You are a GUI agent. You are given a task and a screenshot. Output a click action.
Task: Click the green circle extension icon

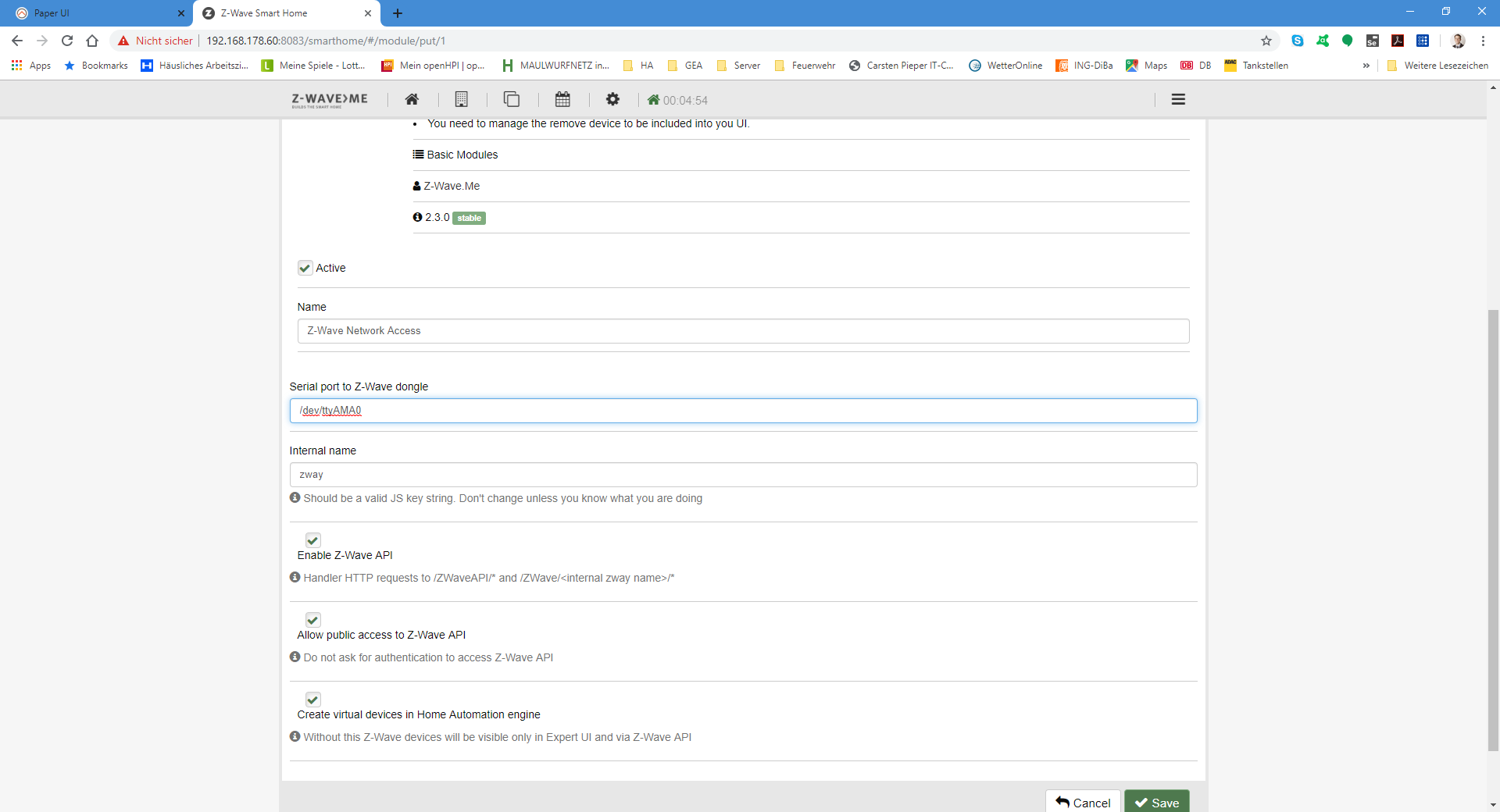pos(1348,41)
